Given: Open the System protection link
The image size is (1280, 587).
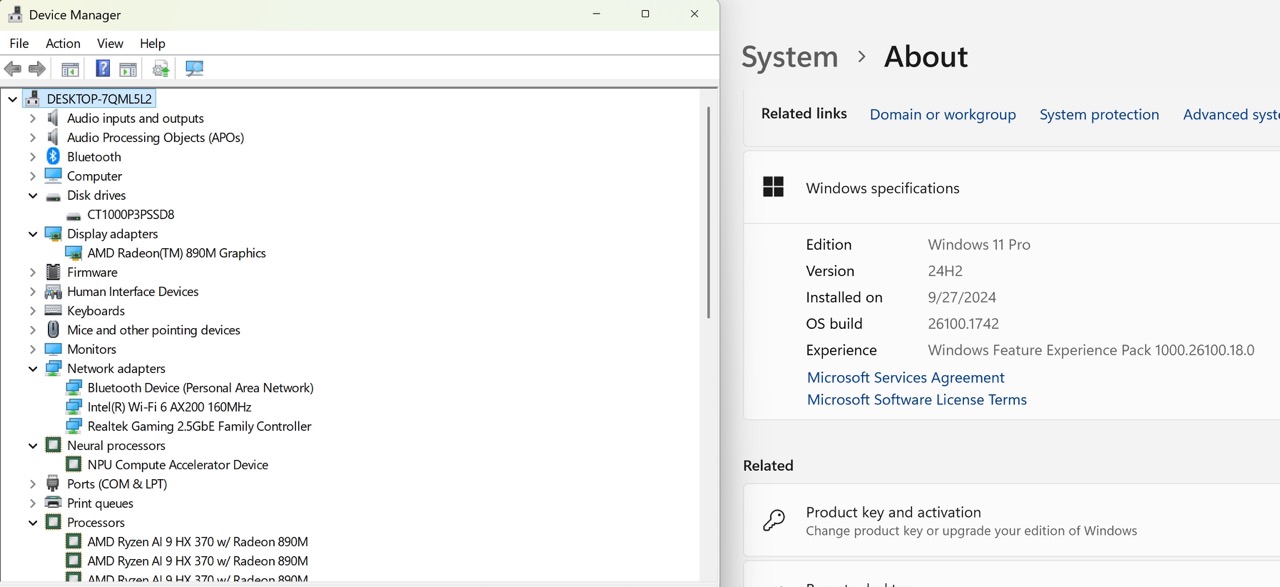Looking at the screenshot, I should [x=1099, y=114].
